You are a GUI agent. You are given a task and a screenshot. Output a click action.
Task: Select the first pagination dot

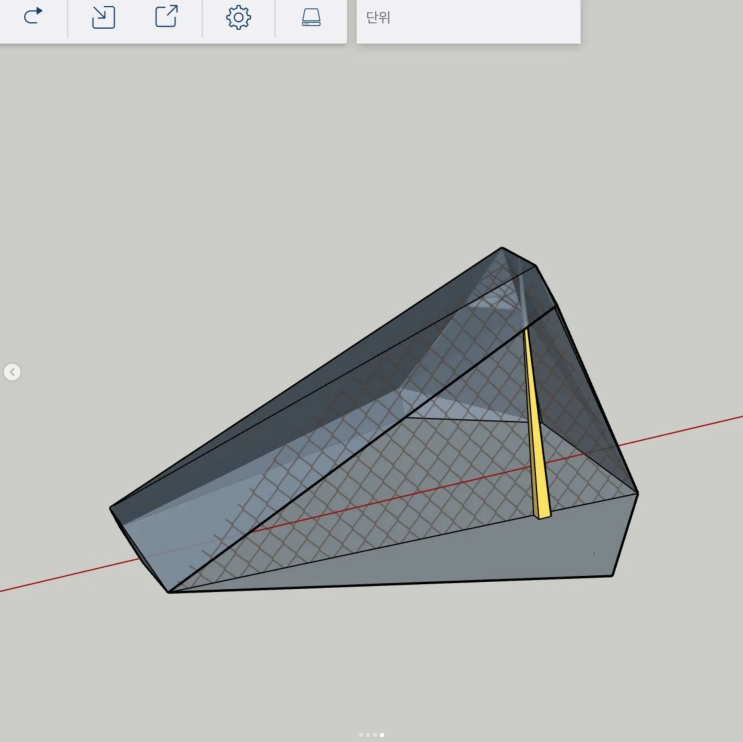[x=361, y=735]
